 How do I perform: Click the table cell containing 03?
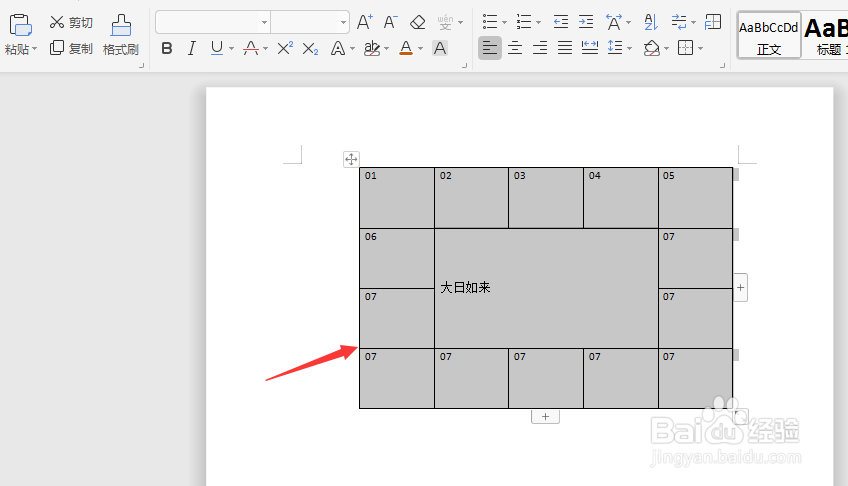click(546, 198)
